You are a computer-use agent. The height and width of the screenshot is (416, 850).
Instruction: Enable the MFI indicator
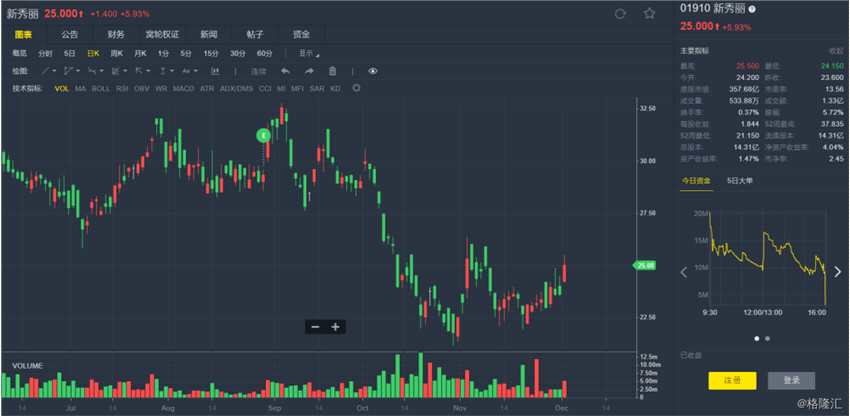point(298,88)
